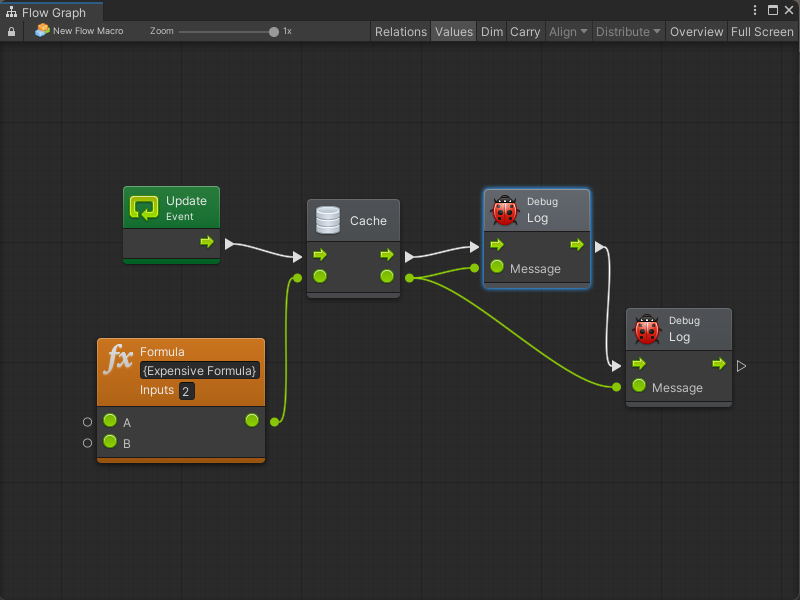800x600 pixels.
Task: Toggle the Values display option
Action: coord(453,31)
